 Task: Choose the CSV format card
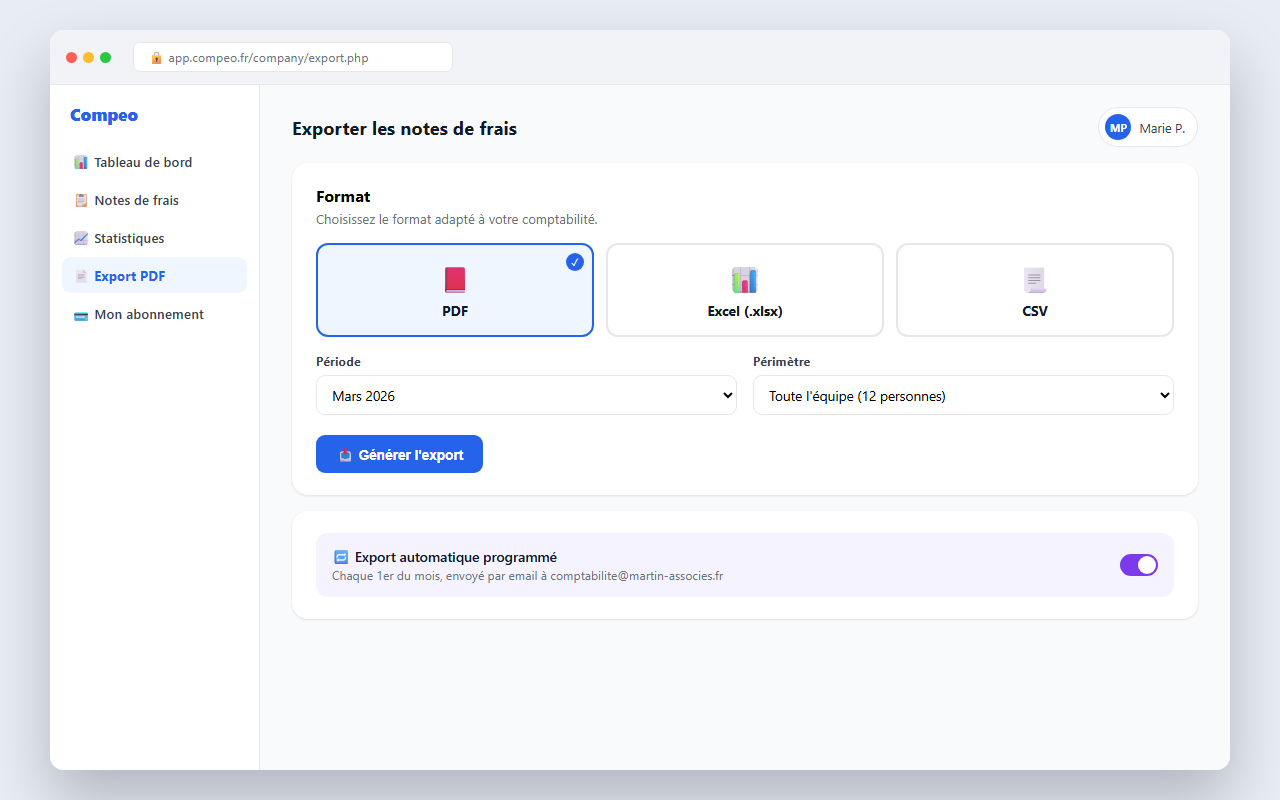pyautogui.click(x=1035, y=290)
